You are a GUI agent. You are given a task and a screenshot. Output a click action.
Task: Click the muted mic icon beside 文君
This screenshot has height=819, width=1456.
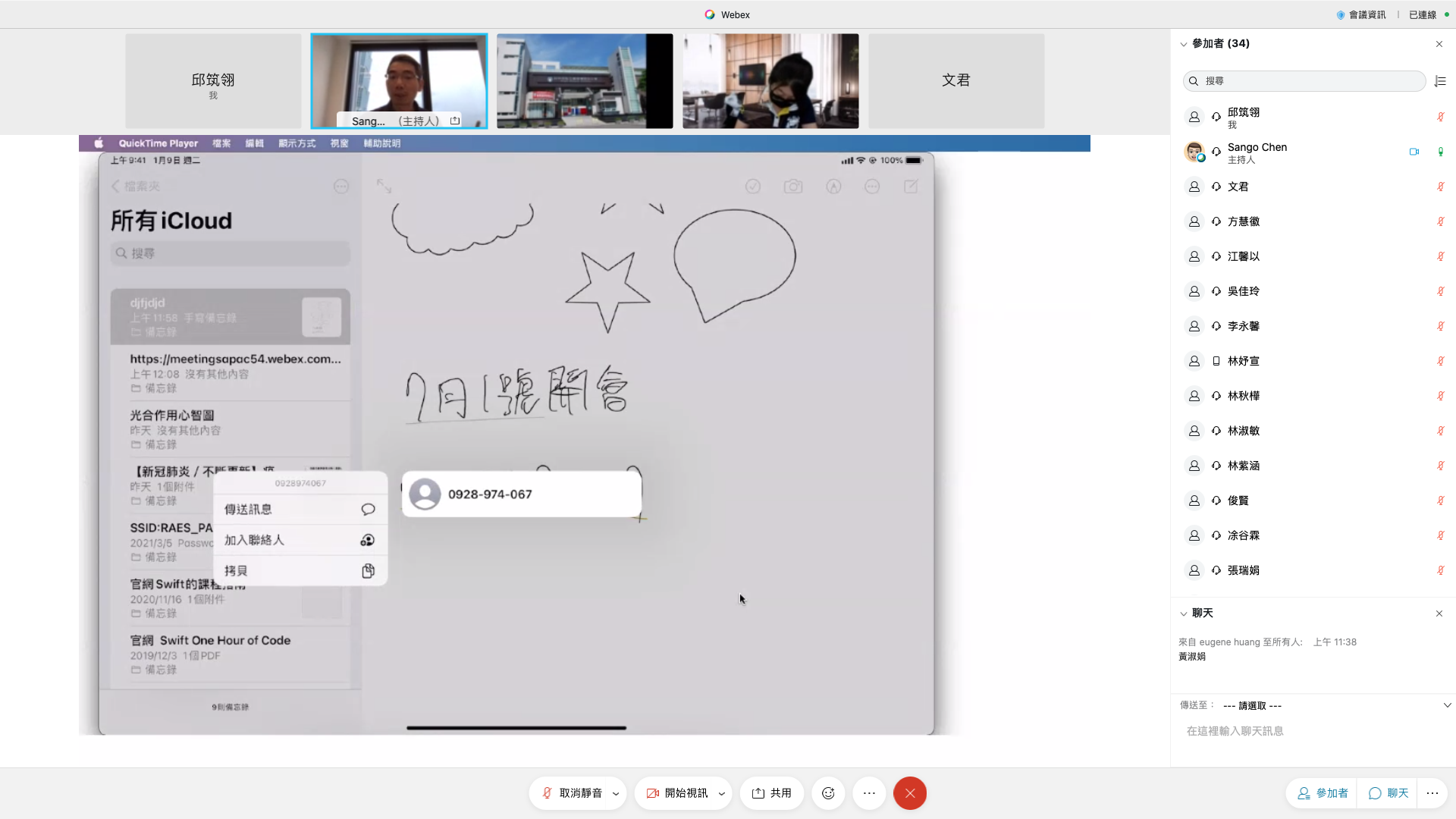coord(1440,187)
